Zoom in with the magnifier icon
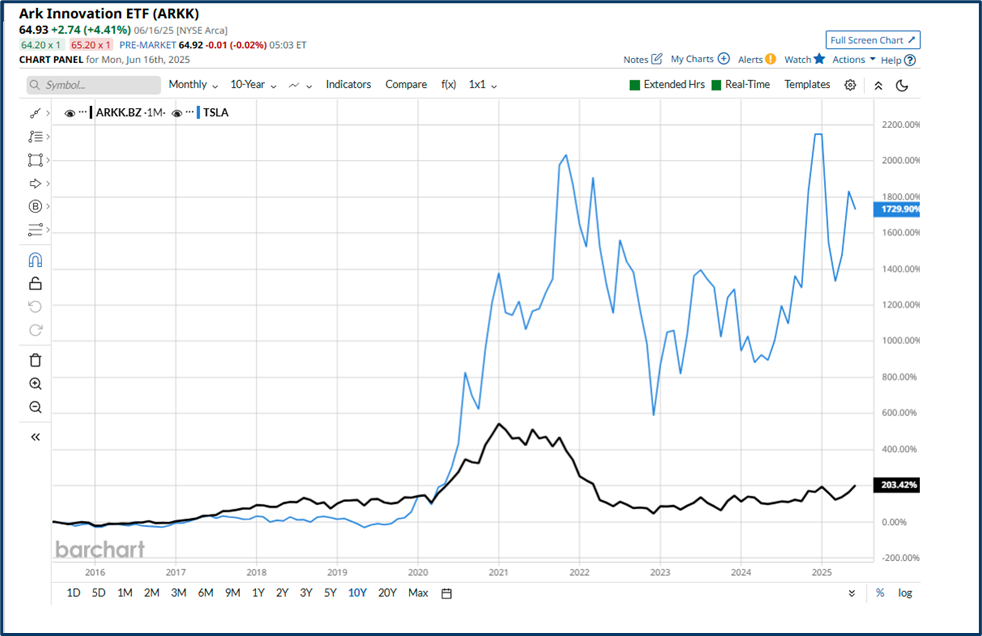Screen dimensions: 982x636 click(35, 383)
